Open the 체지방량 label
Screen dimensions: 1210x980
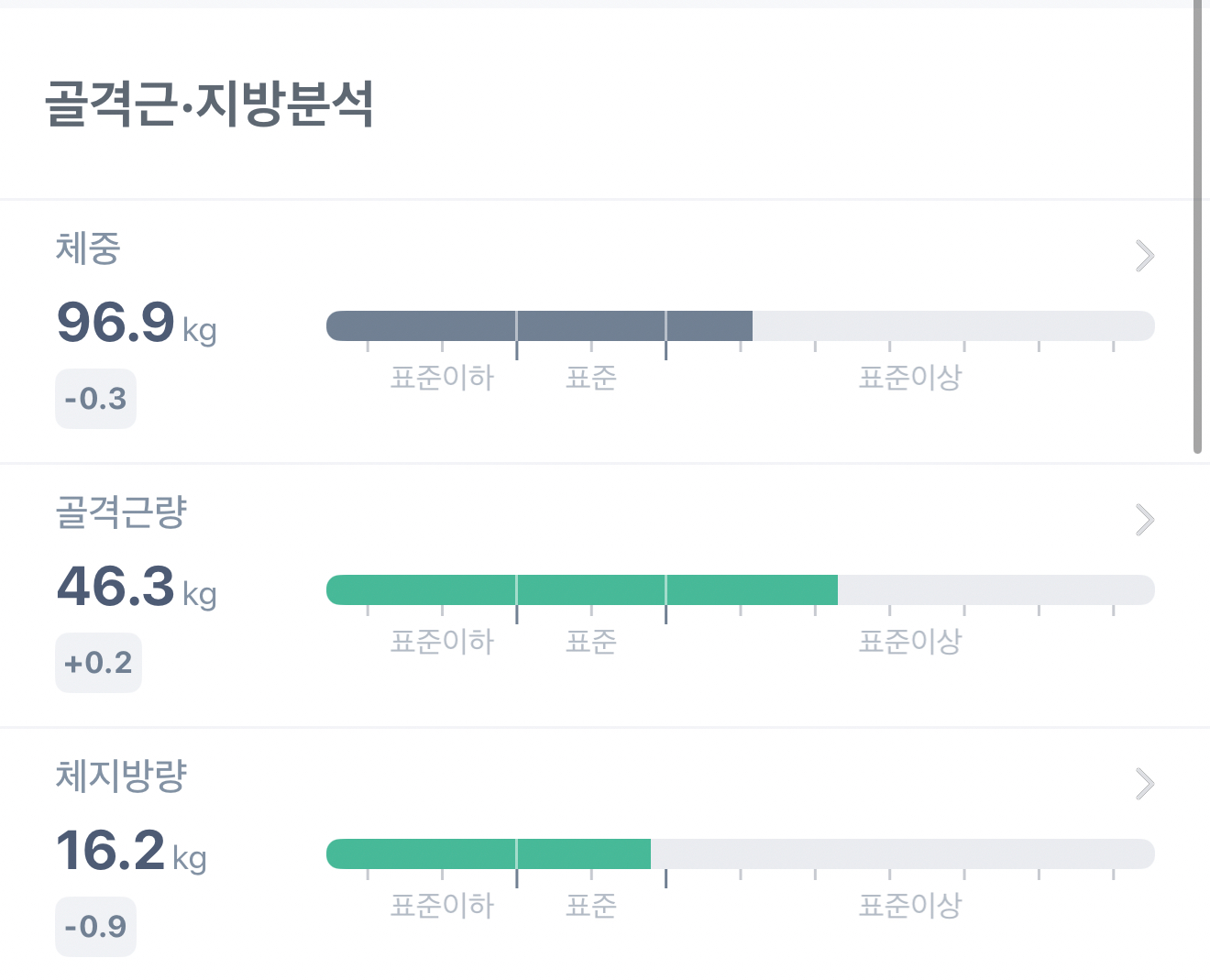click(x=121, y=776)
